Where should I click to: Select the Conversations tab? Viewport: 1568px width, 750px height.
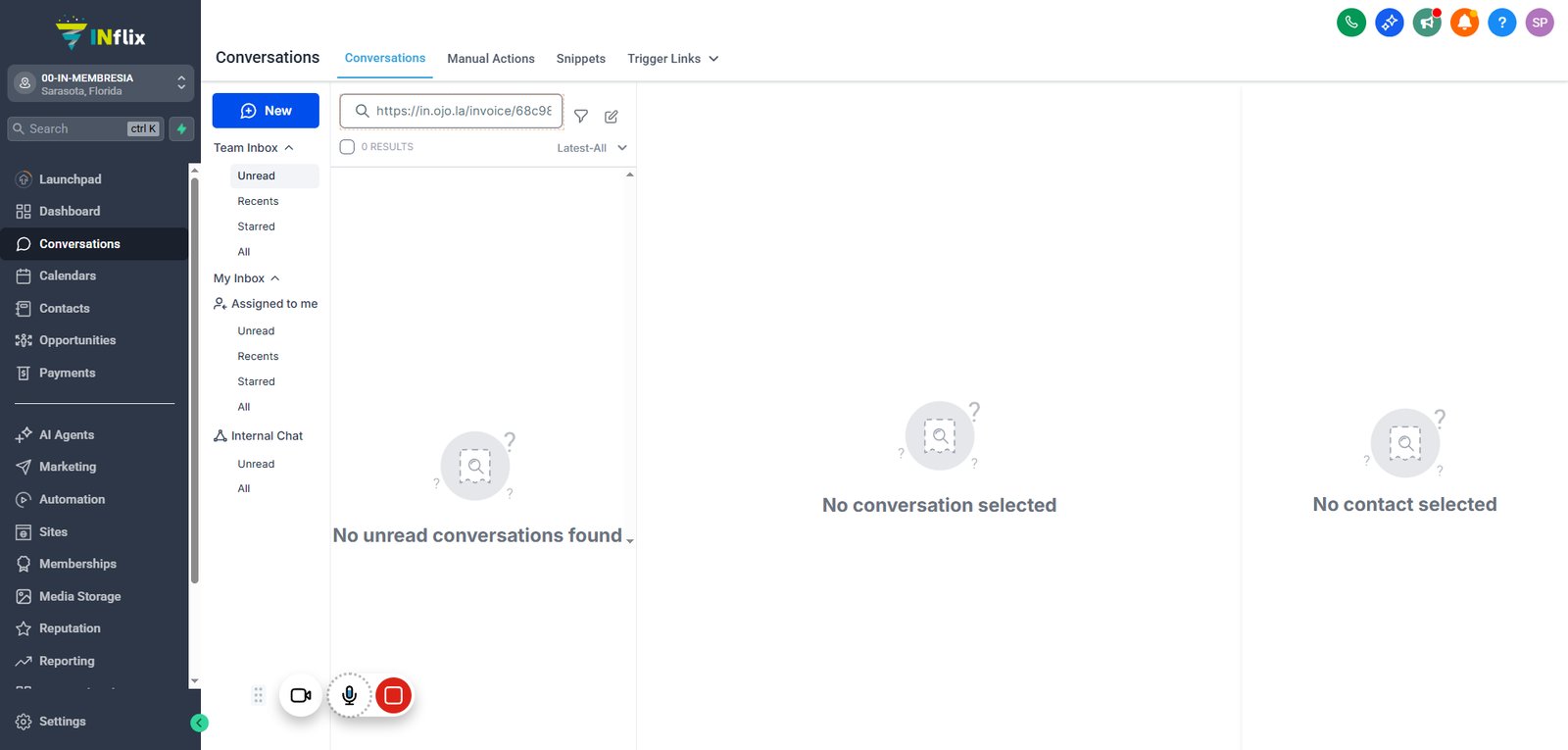(x=385, y=58)
